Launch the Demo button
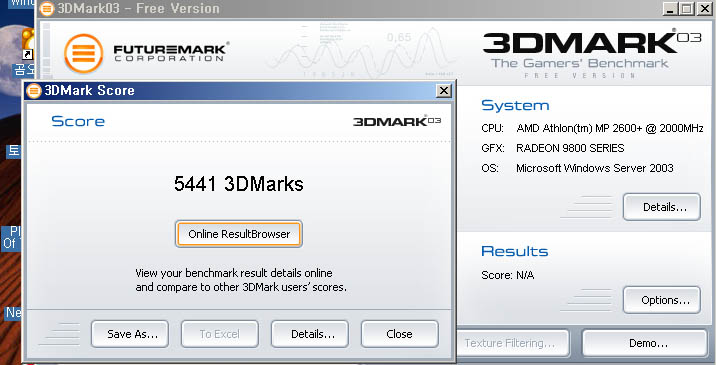This screenshot has height=365, width=716. pyautogui.click(x=645, y=343)
